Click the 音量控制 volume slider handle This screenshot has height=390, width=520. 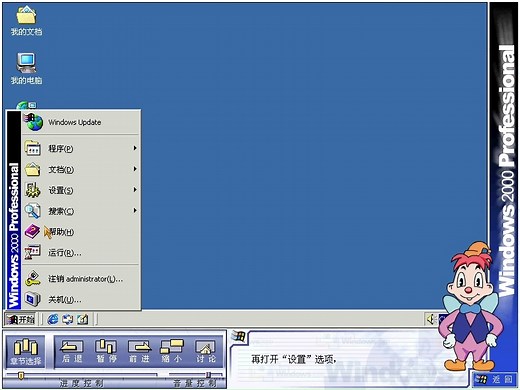208,376
